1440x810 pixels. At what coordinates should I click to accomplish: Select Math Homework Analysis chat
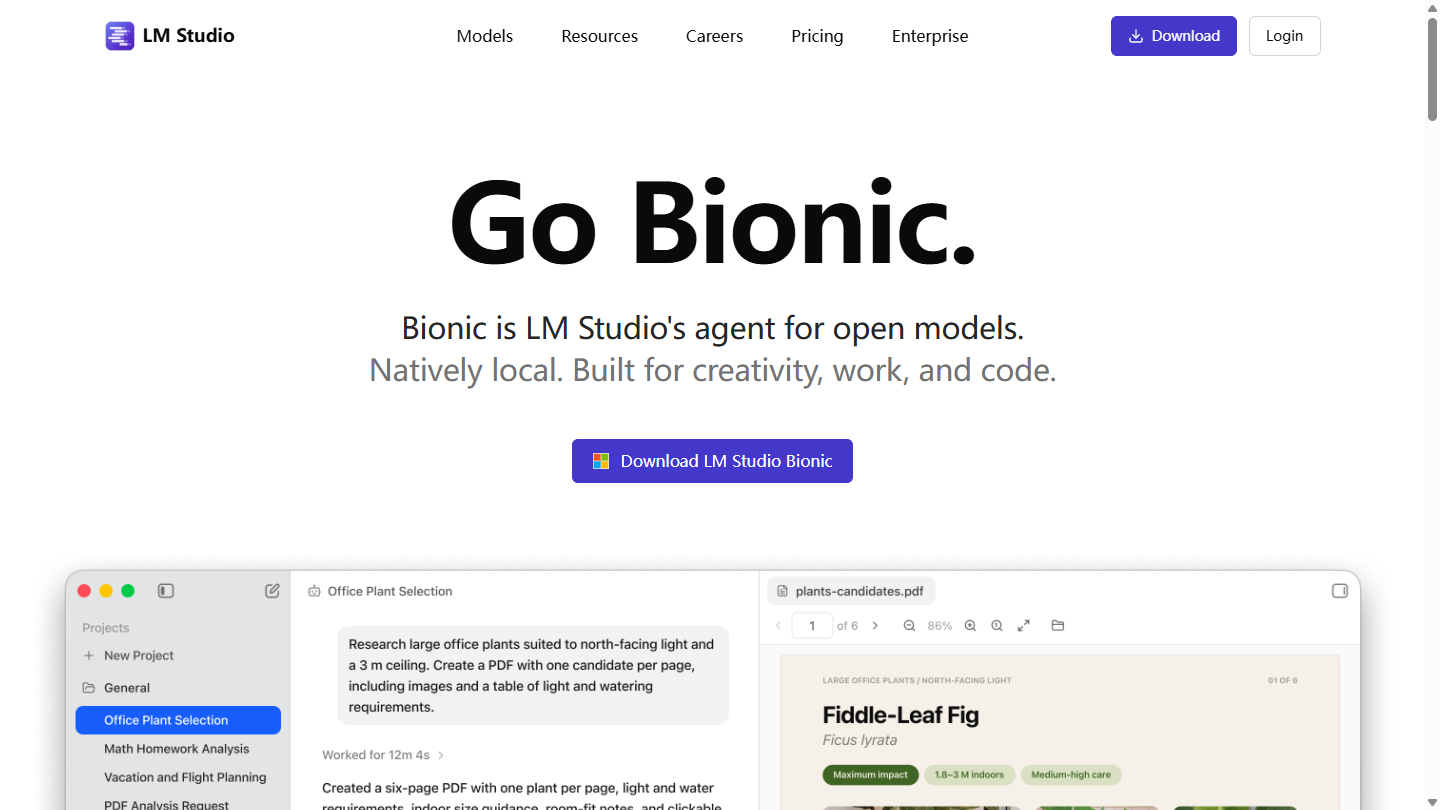point(178,749)
